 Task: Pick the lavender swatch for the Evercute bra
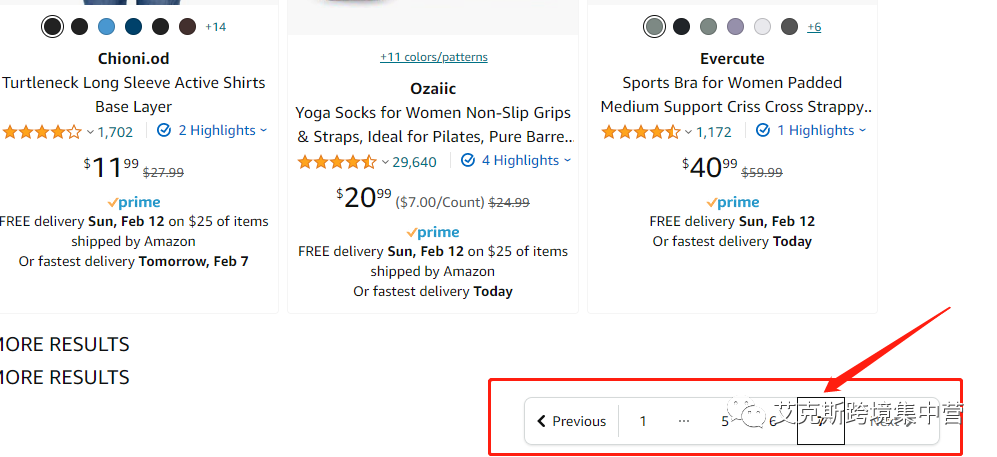pyautogui.click(x=736, y=27)
